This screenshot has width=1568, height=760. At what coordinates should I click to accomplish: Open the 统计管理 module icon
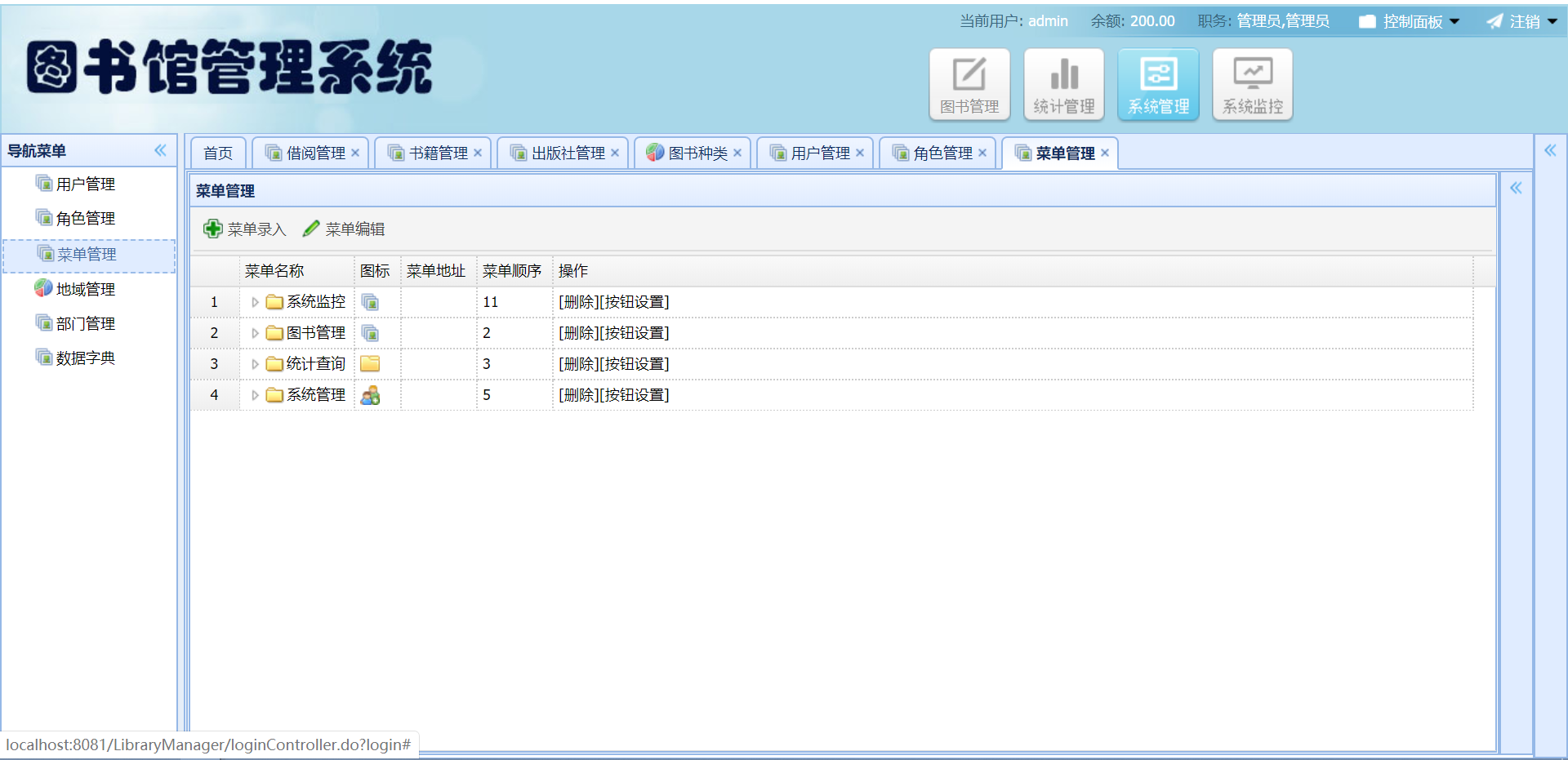[x=1064, y=84]
